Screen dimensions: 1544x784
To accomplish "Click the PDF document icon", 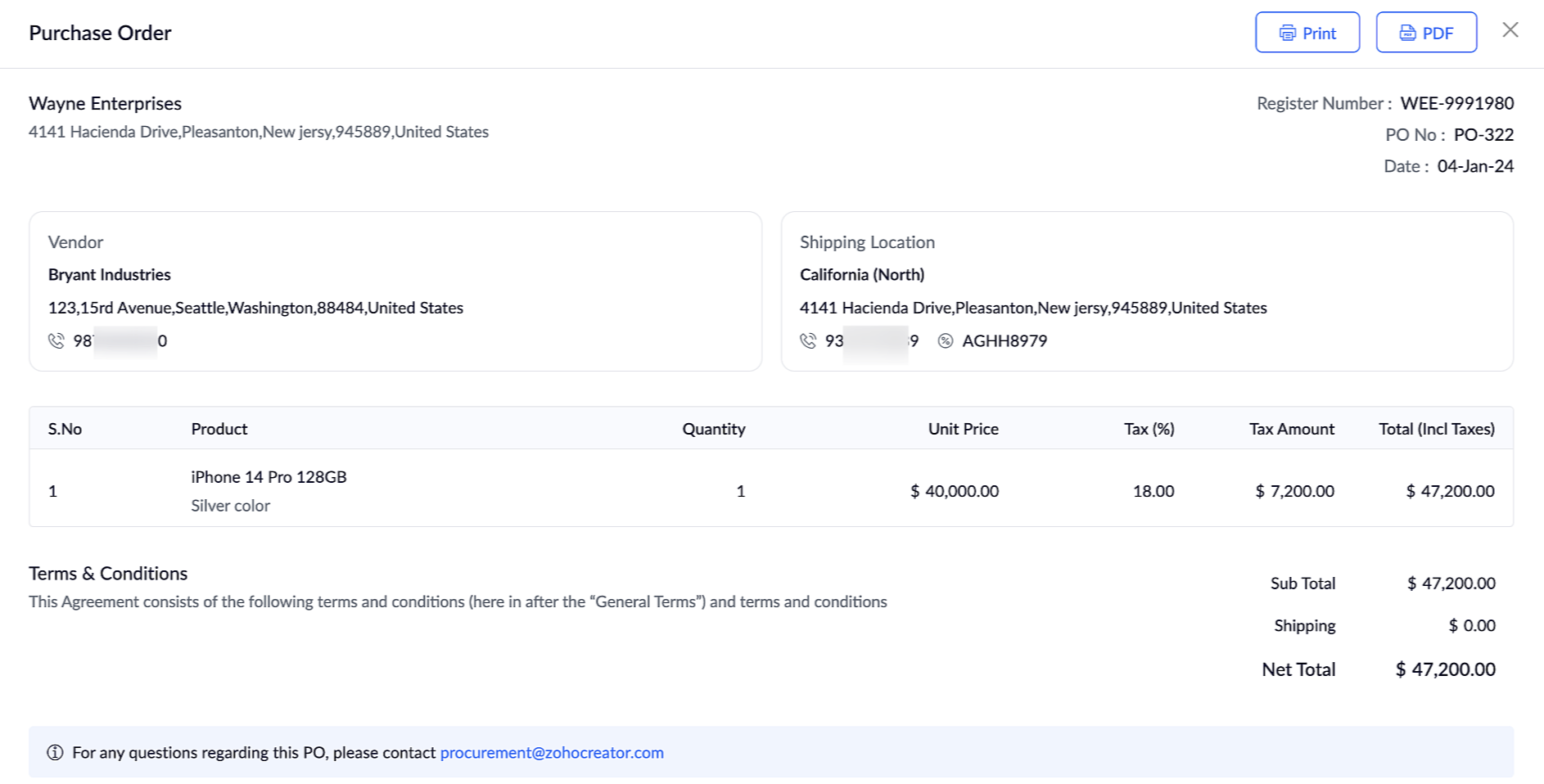I will [1407, 33].
